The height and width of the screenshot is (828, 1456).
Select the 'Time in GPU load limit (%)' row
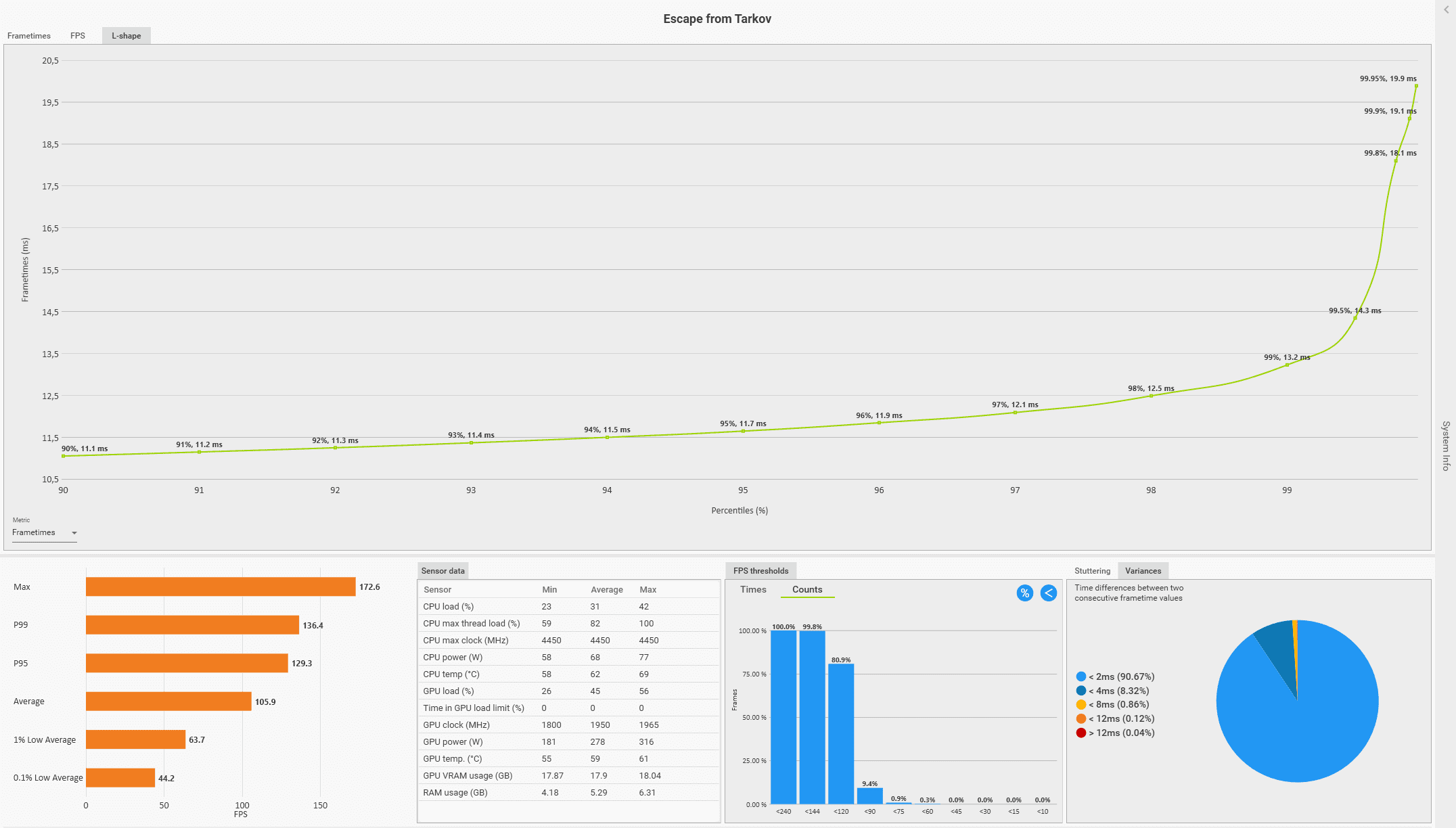click(x=568, y=708)
